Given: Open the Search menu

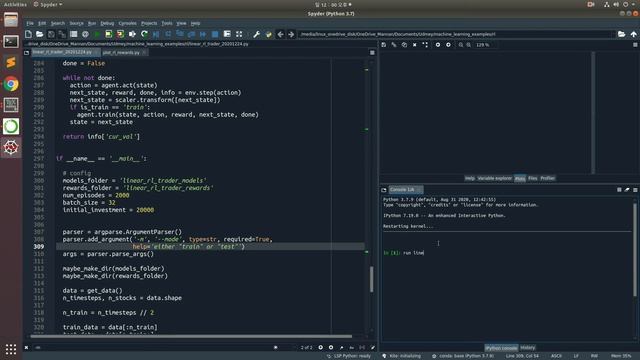Looking at the screenshot, I should click(58, 23).
